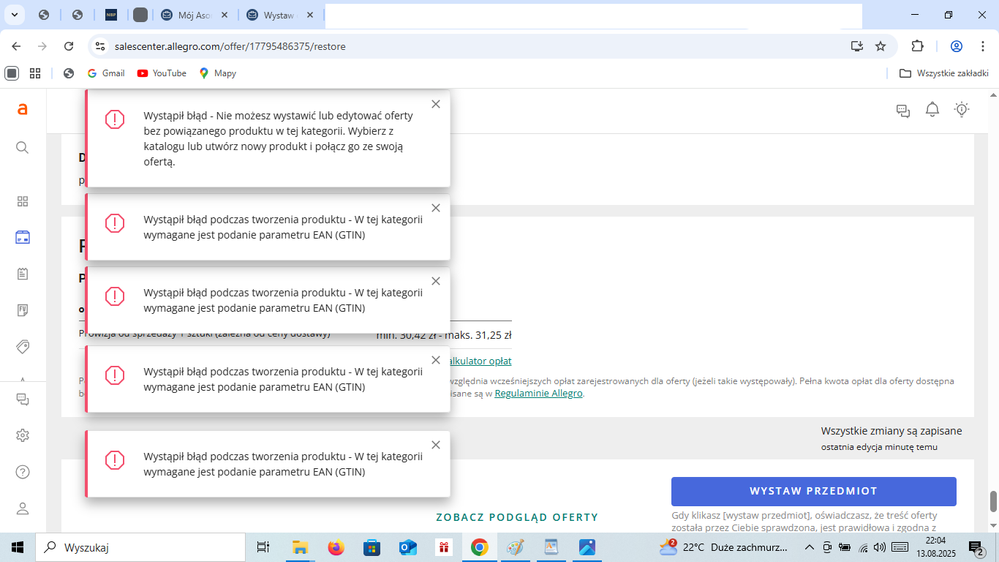
Task: Open the orders clipboard sidebar icon
Action: tap(22, 274)
